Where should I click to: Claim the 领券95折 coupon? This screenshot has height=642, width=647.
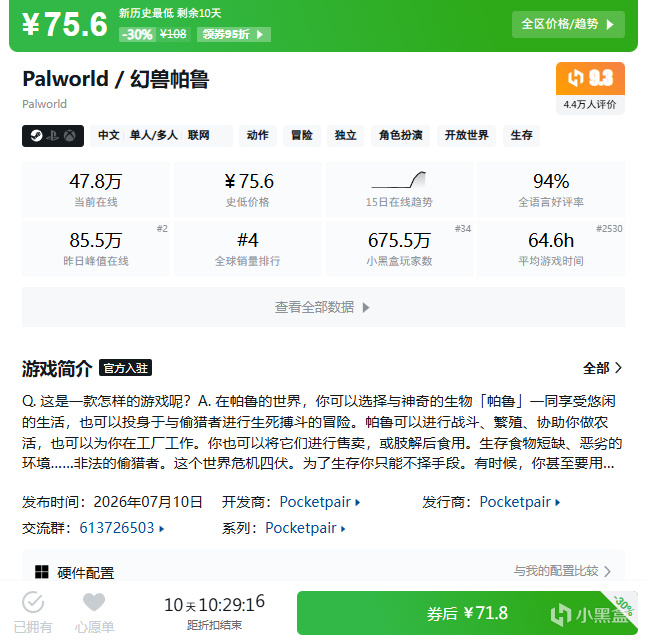(x=234, y=34)
